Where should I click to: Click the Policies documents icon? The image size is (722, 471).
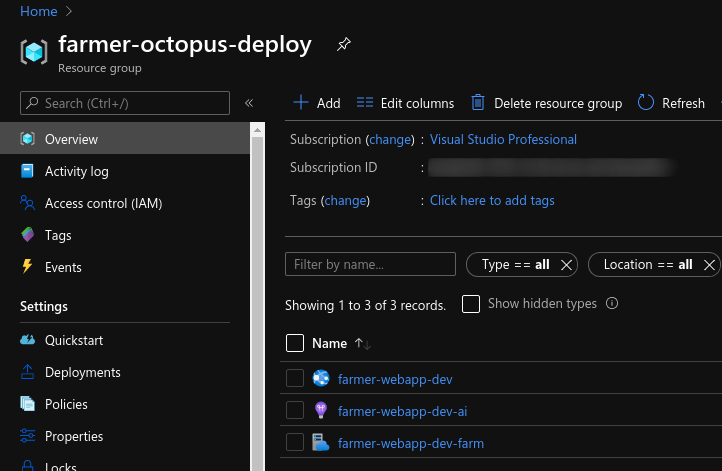click(28, 404)
